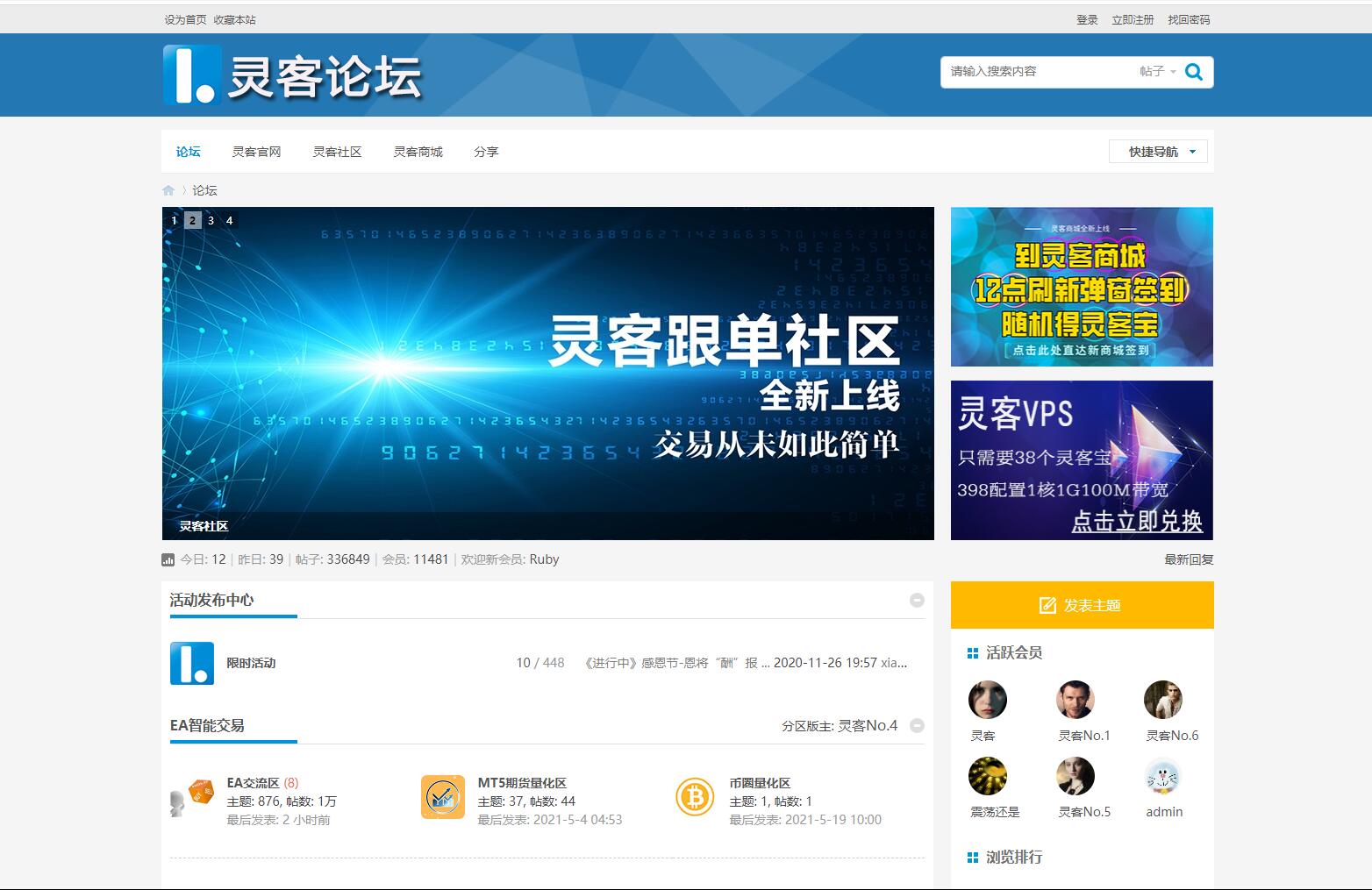Image resolution: width=1372 pixels, height=890 pixels.
Task: Click the 灵客论坛 site logo
Action: click(x=293, y=75)
